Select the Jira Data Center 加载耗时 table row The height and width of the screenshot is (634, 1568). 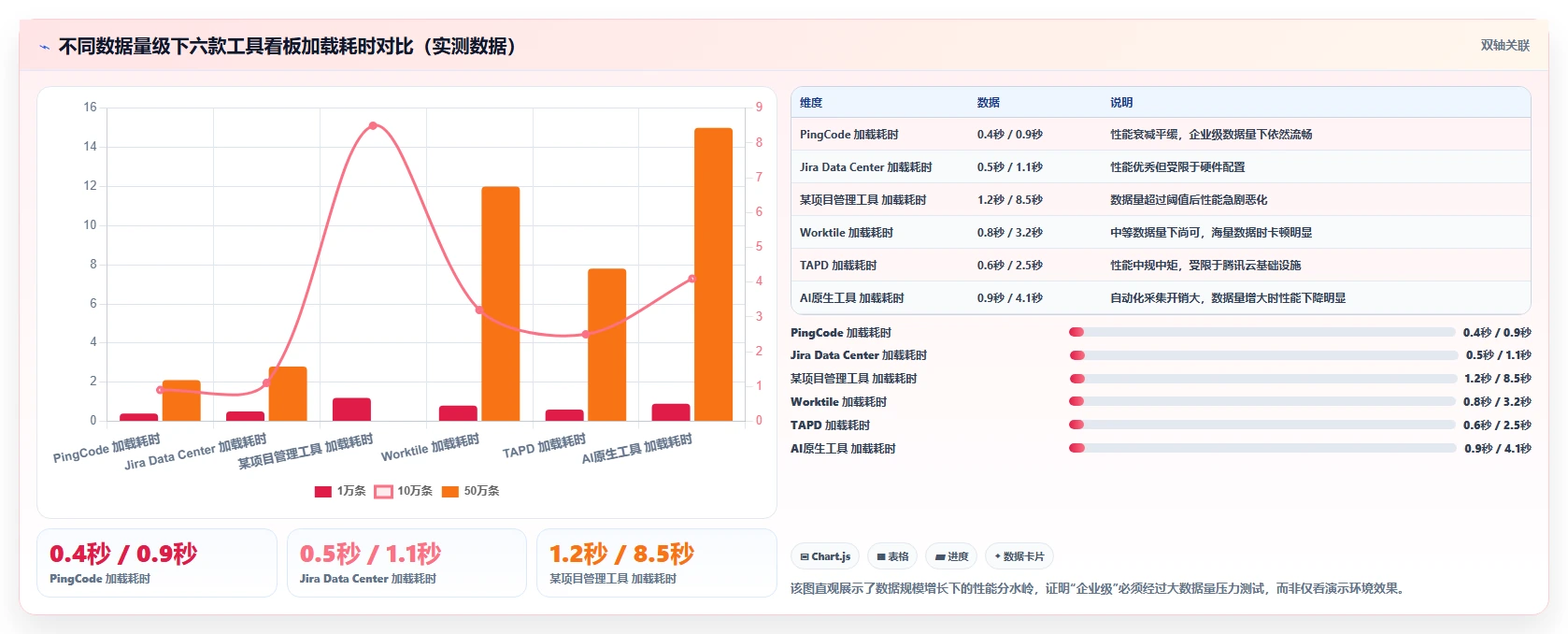[1161, 167]
